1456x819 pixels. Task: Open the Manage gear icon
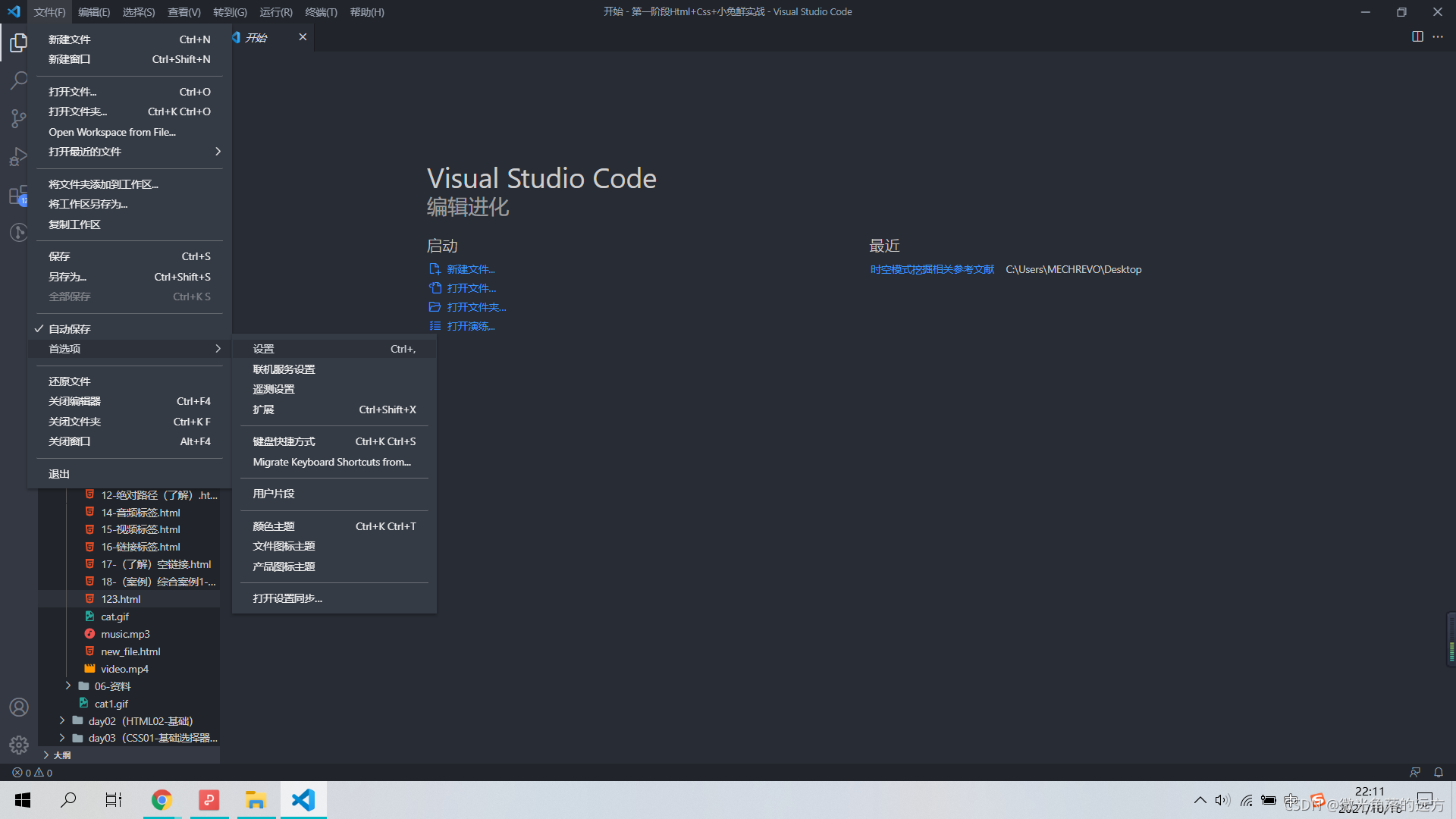(18, 745)
